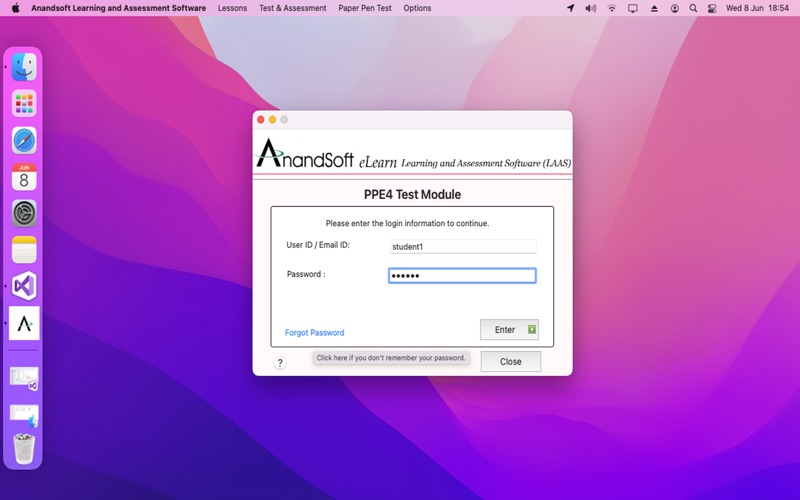Screen dimensions: 800x500
Task: Open Visual Studio from the dock
Action: (x=24, y=286)
